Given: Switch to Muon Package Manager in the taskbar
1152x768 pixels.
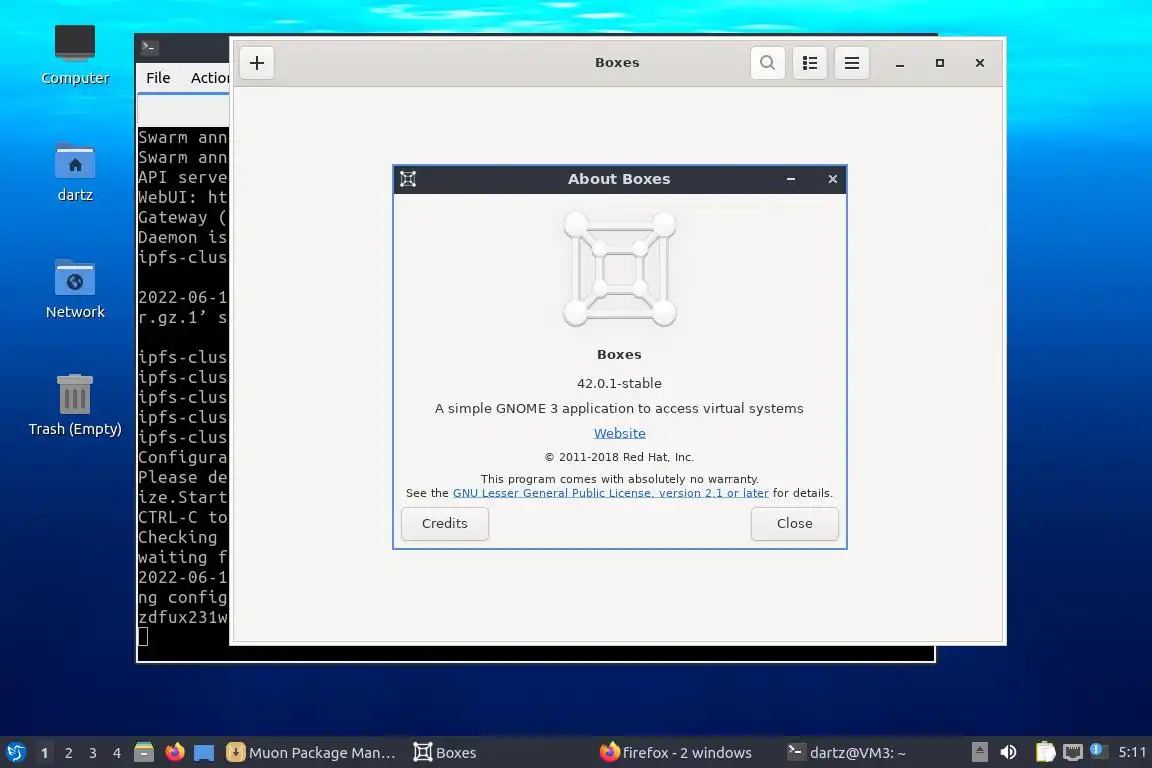Looking at the screenshot, I should click(x=312, y=753).
